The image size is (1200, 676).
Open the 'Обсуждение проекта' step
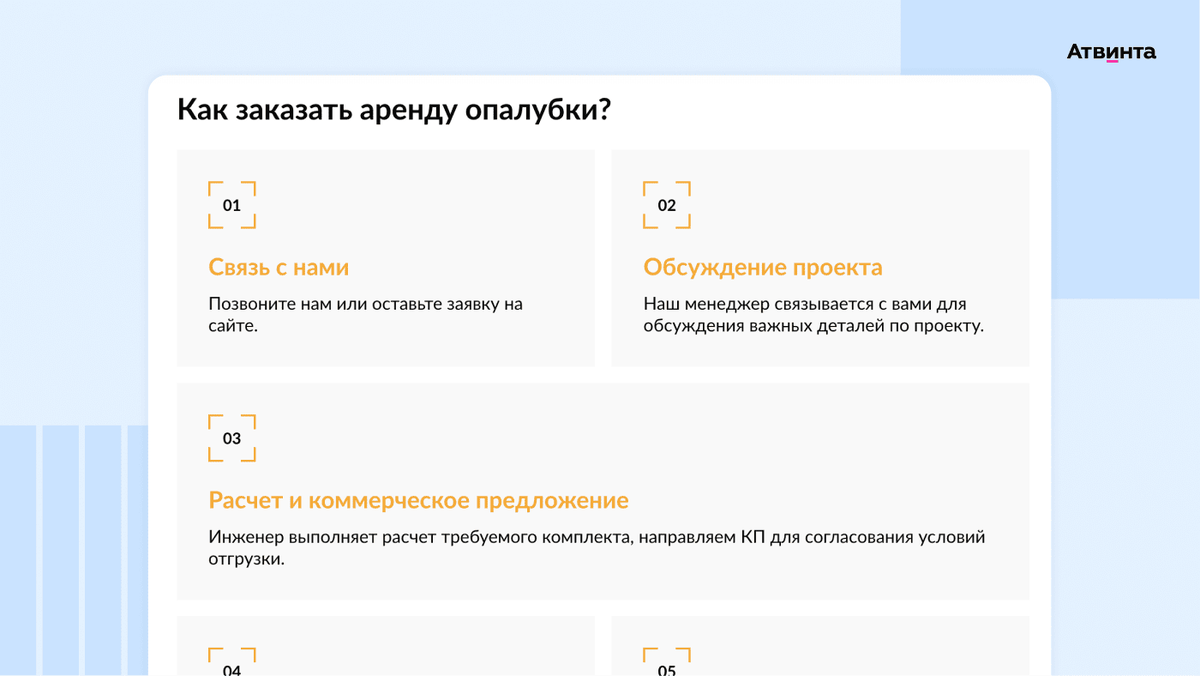762,267
